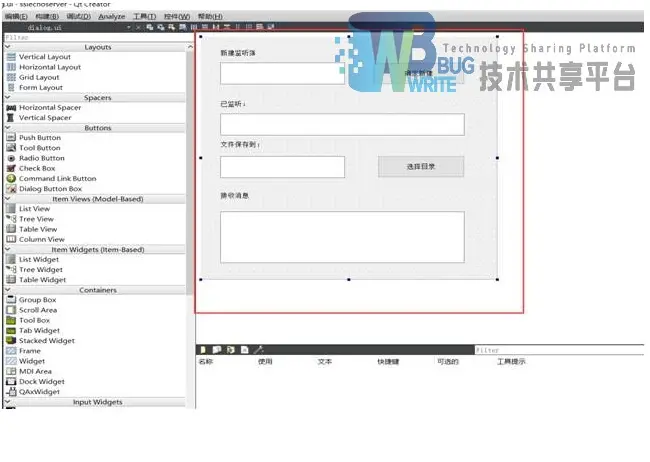This screenshot has width=650, height=462.
Task: Open the 构建(B) menu
Action: (47, 16)
